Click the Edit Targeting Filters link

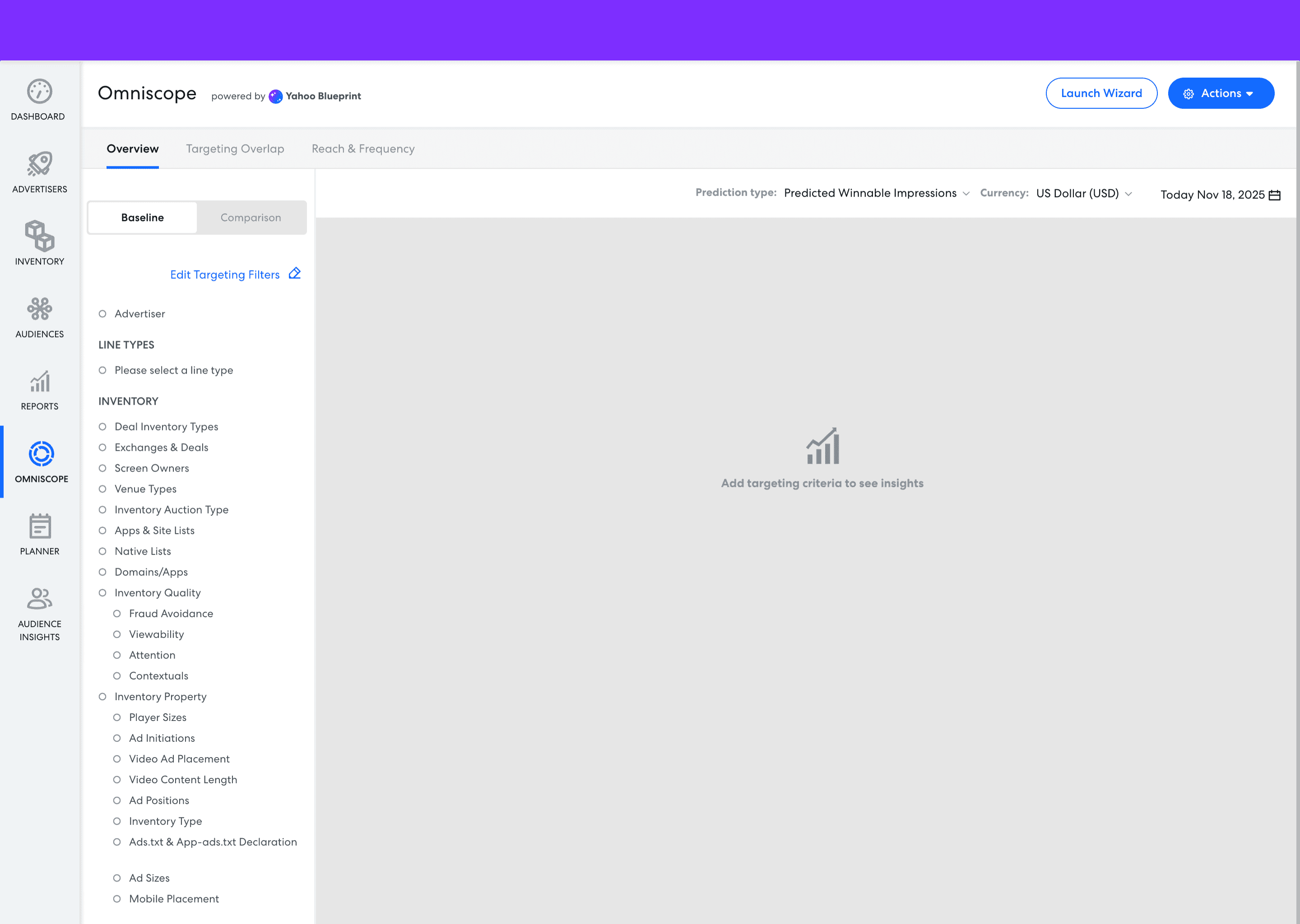[x=225, y=275]
